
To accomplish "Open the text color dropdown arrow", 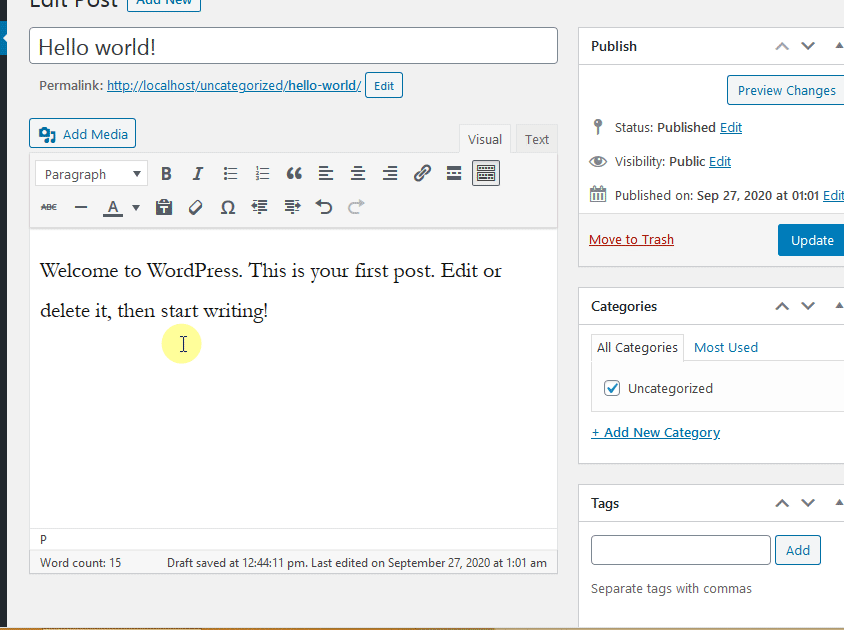I will (134, 207).
